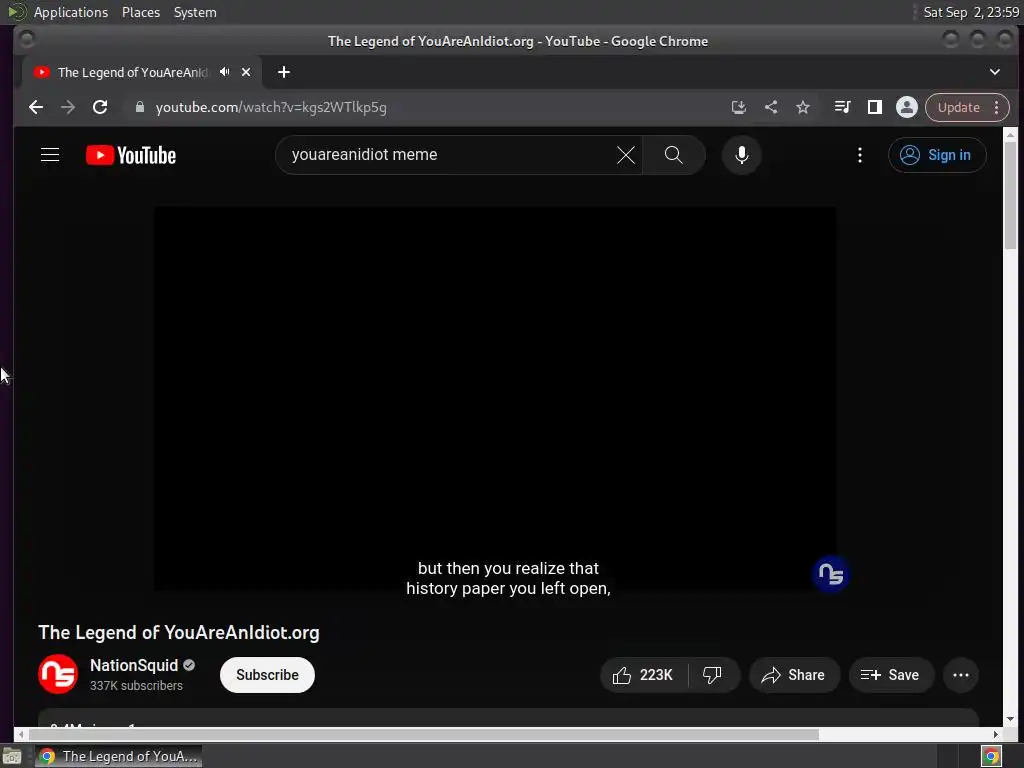
Task: Click the video player area
Action: click(495, 399)
